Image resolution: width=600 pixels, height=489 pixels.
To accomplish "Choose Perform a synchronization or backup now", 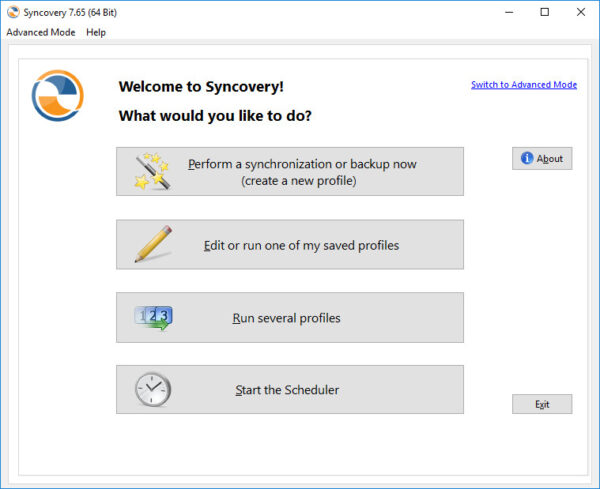I will (290, 171).
